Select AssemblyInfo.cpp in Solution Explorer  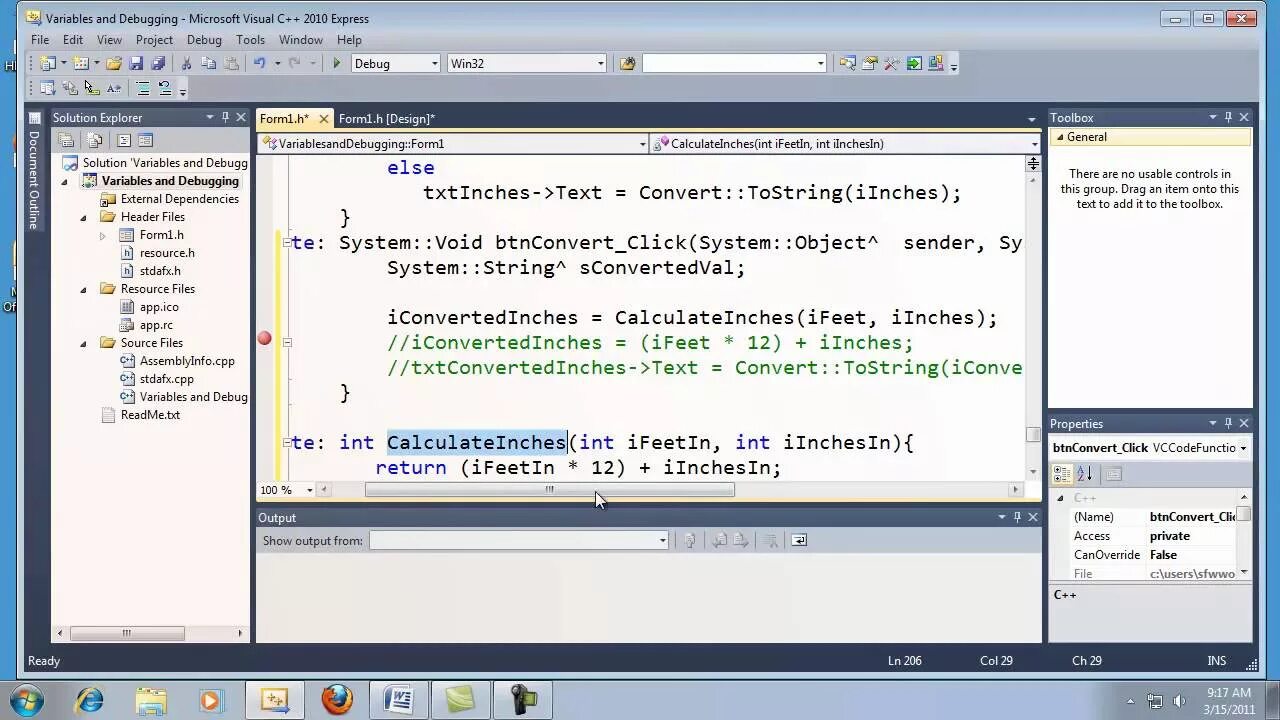187,361
